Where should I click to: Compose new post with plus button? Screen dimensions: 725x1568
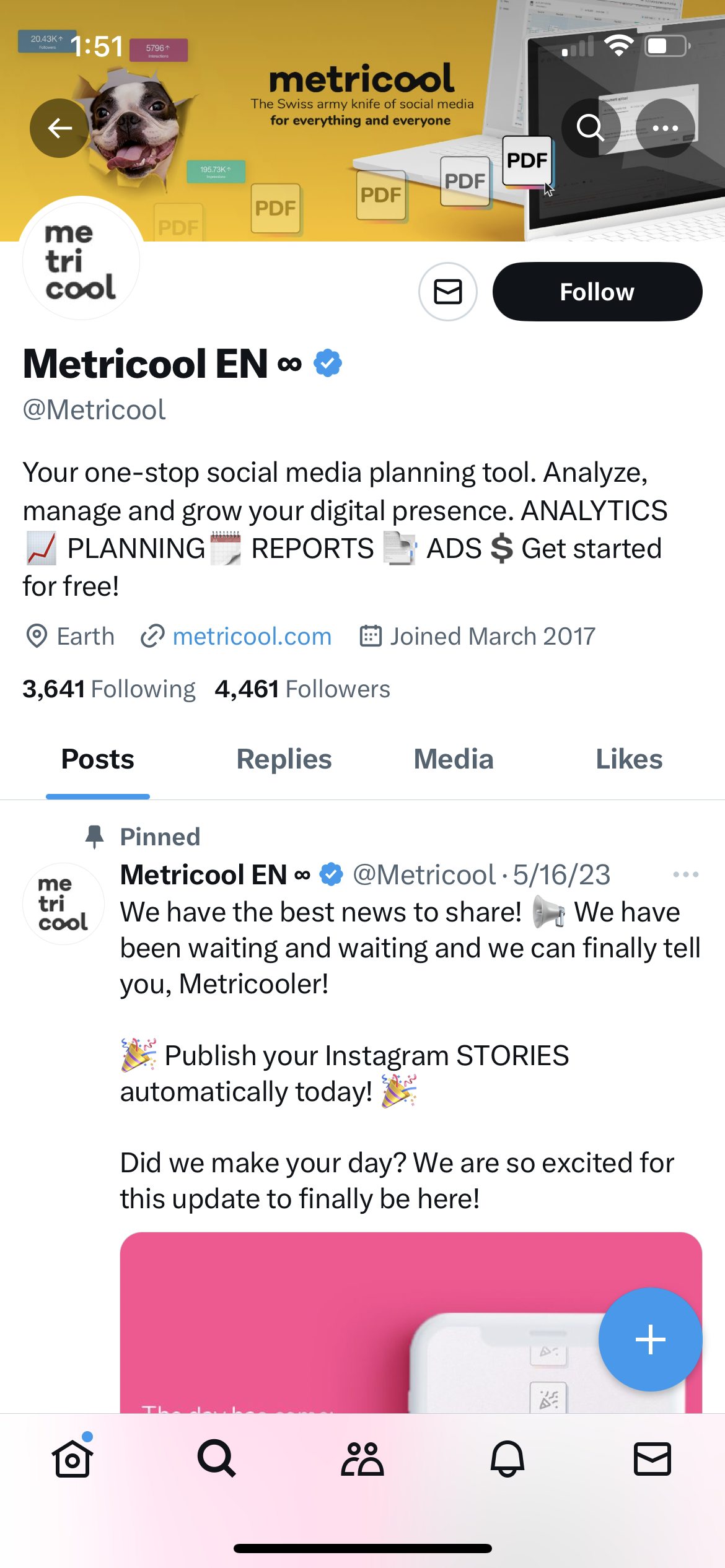[650, 1339]
